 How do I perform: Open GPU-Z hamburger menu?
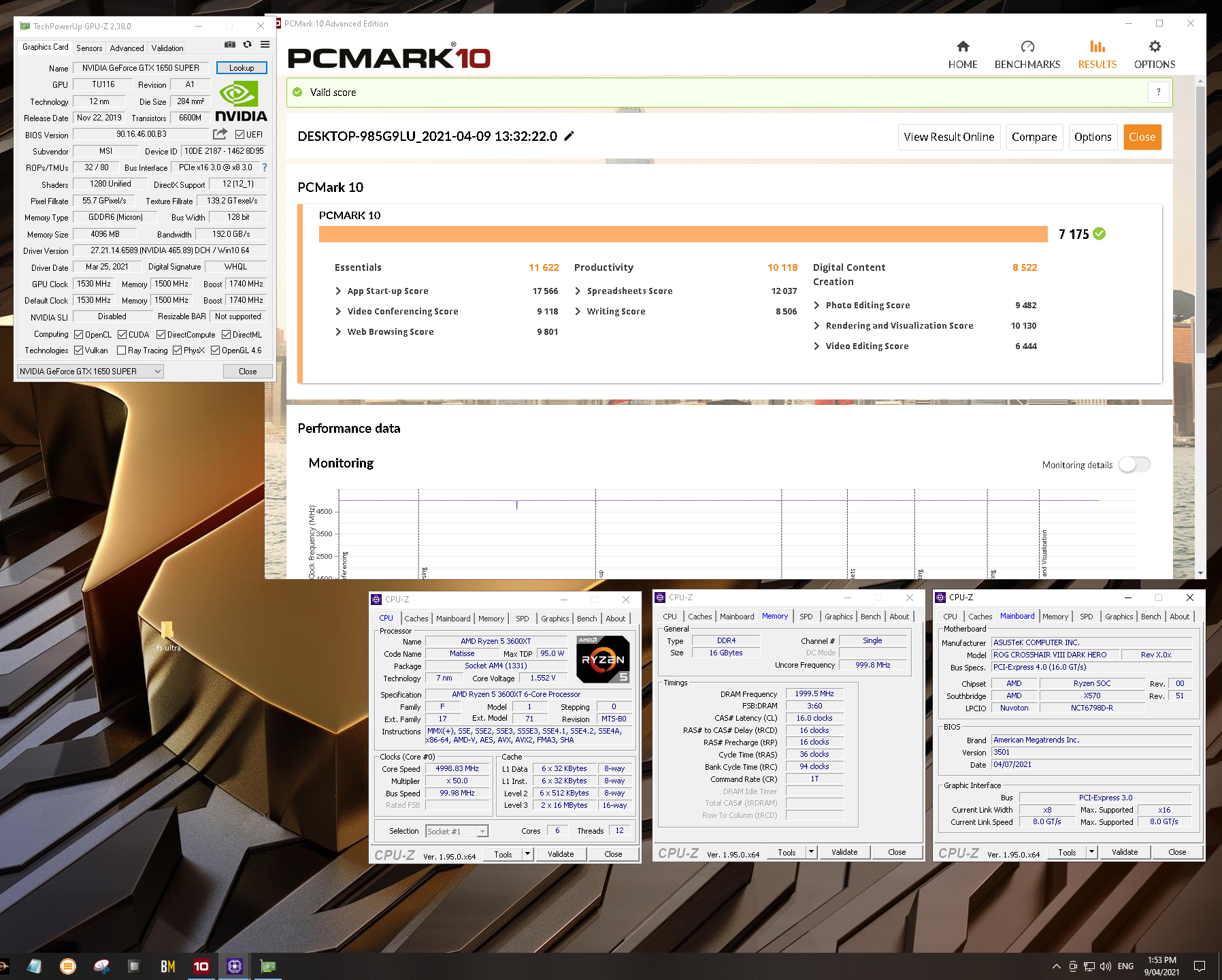265,45
